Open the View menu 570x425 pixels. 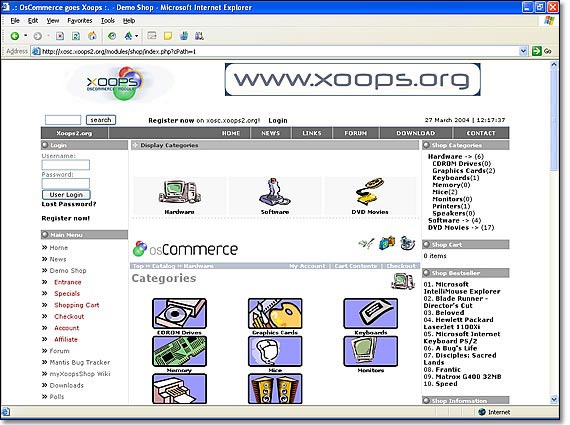coord(53,21)
